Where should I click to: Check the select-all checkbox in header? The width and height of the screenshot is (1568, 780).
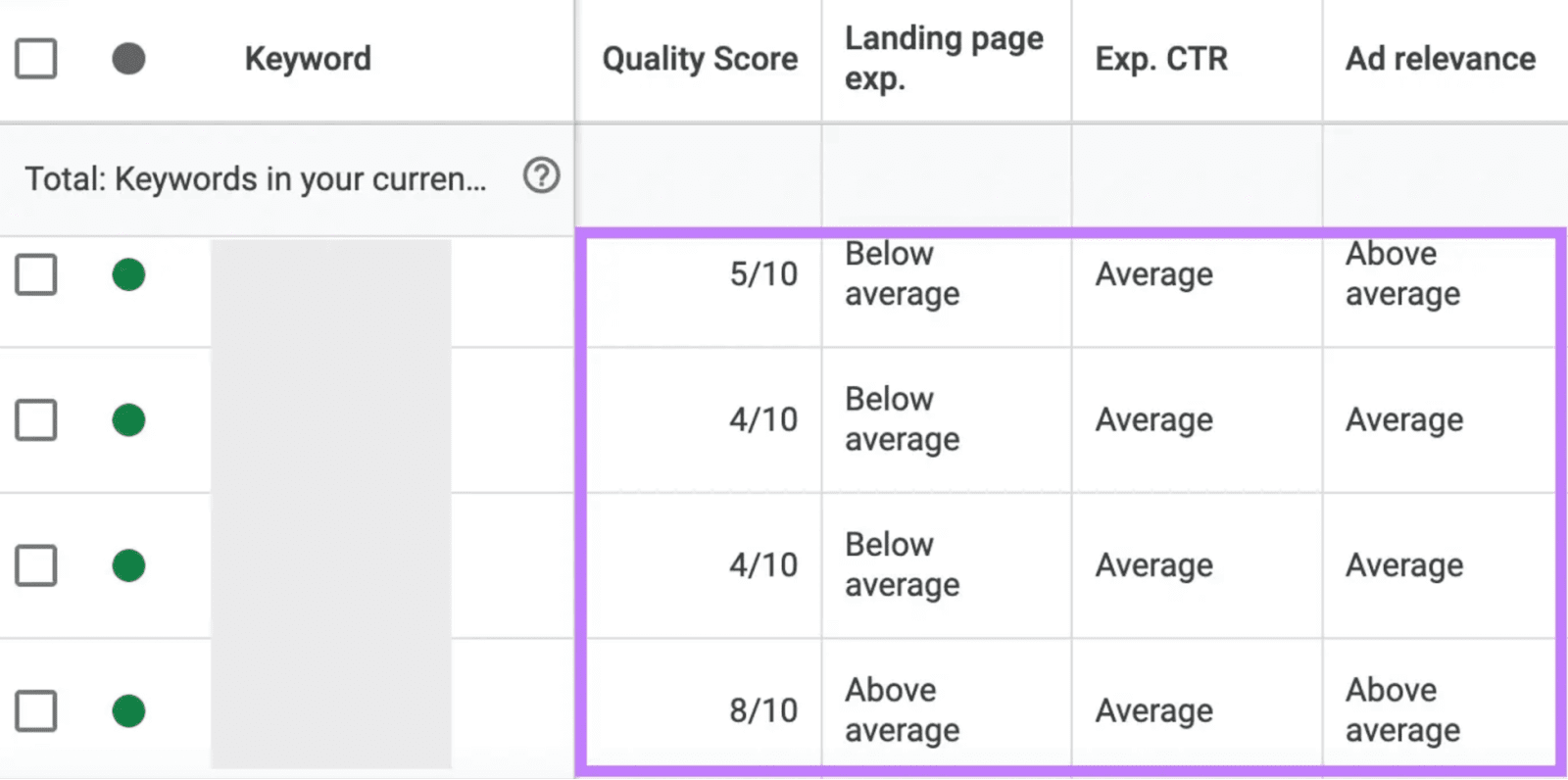(x=35, y=58)
